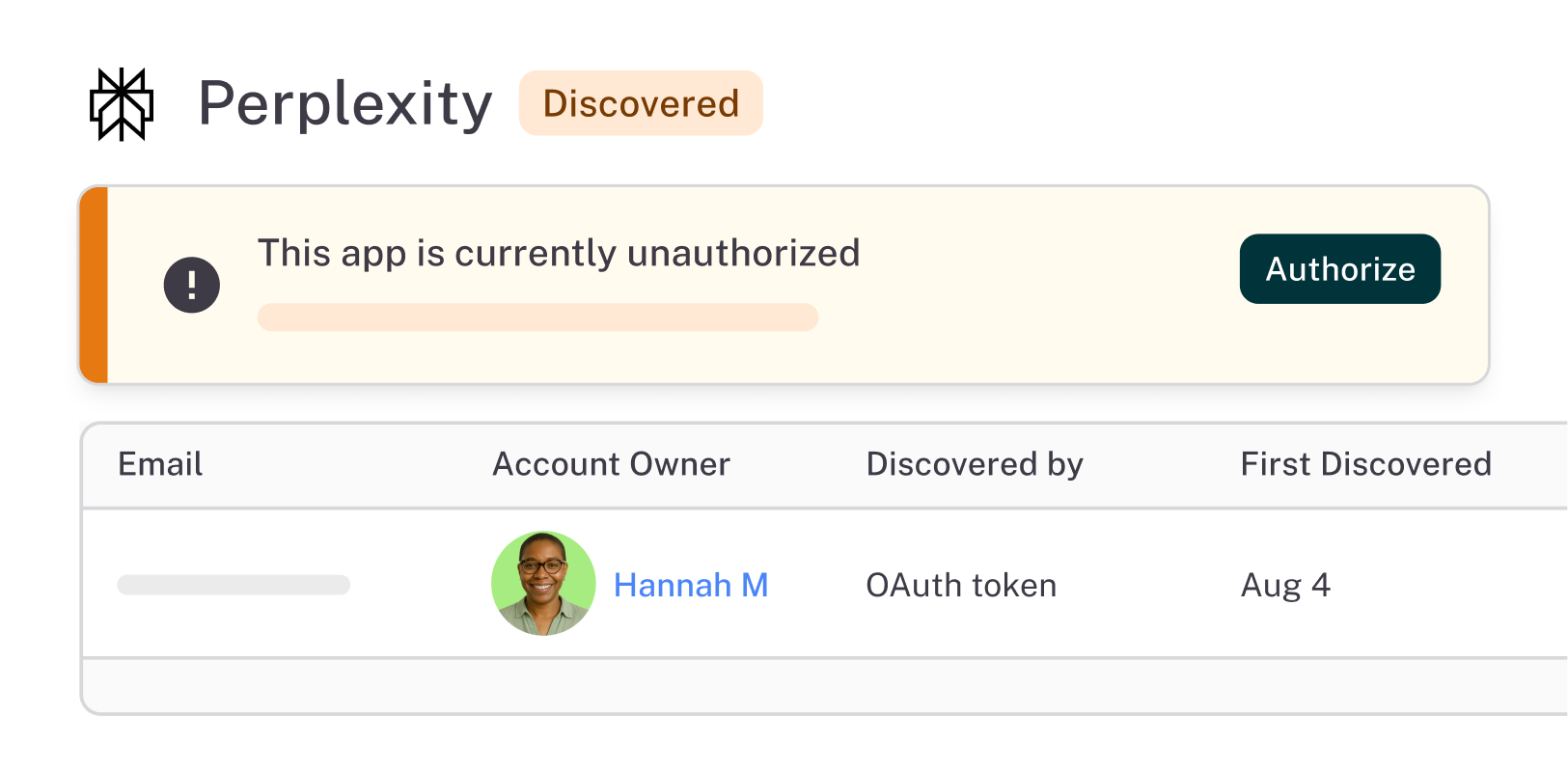Click the Authorize button

point(1339,269)
